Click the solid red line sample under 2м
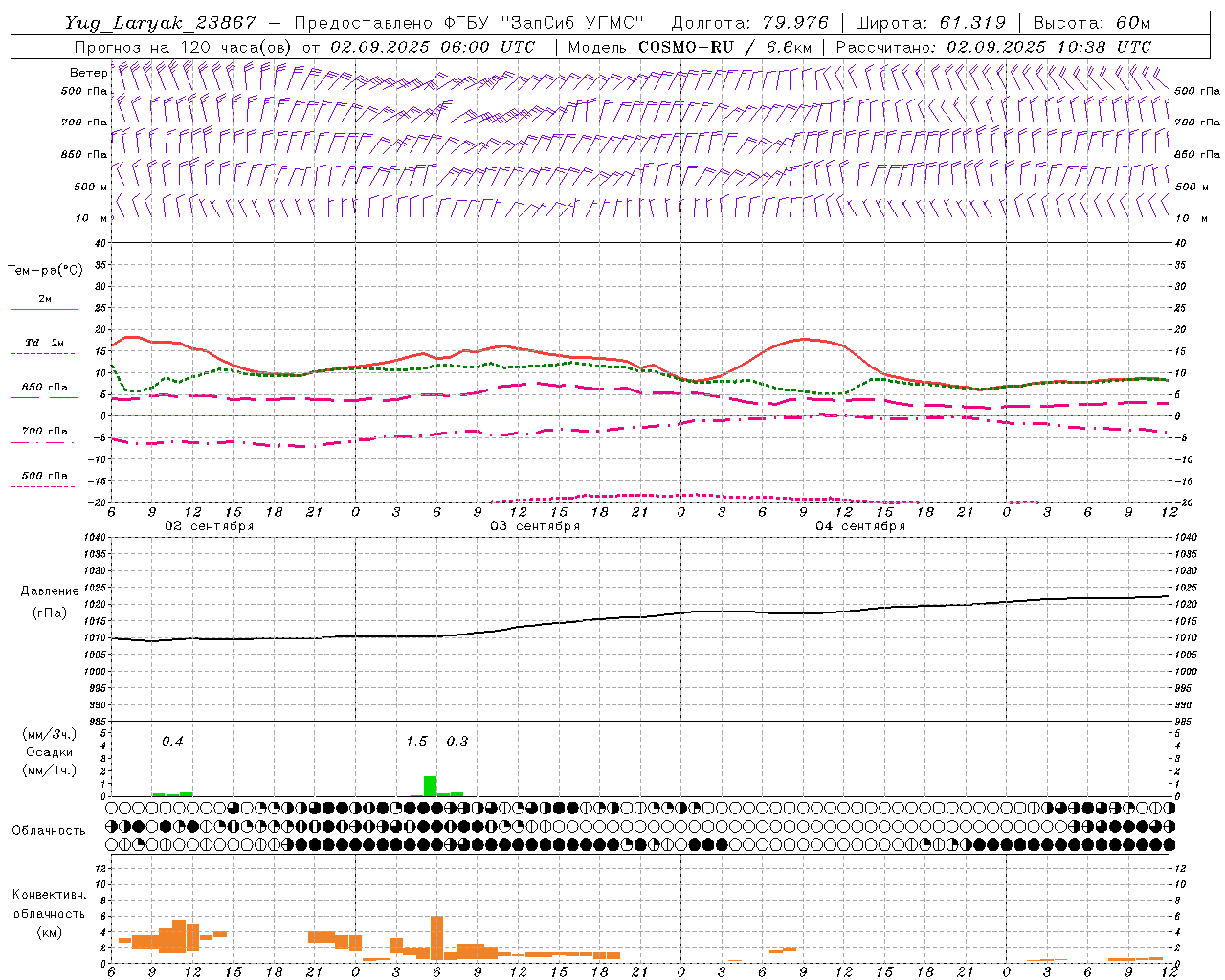The height and width of the screenshot is (980, 1225). click(44, 310)
